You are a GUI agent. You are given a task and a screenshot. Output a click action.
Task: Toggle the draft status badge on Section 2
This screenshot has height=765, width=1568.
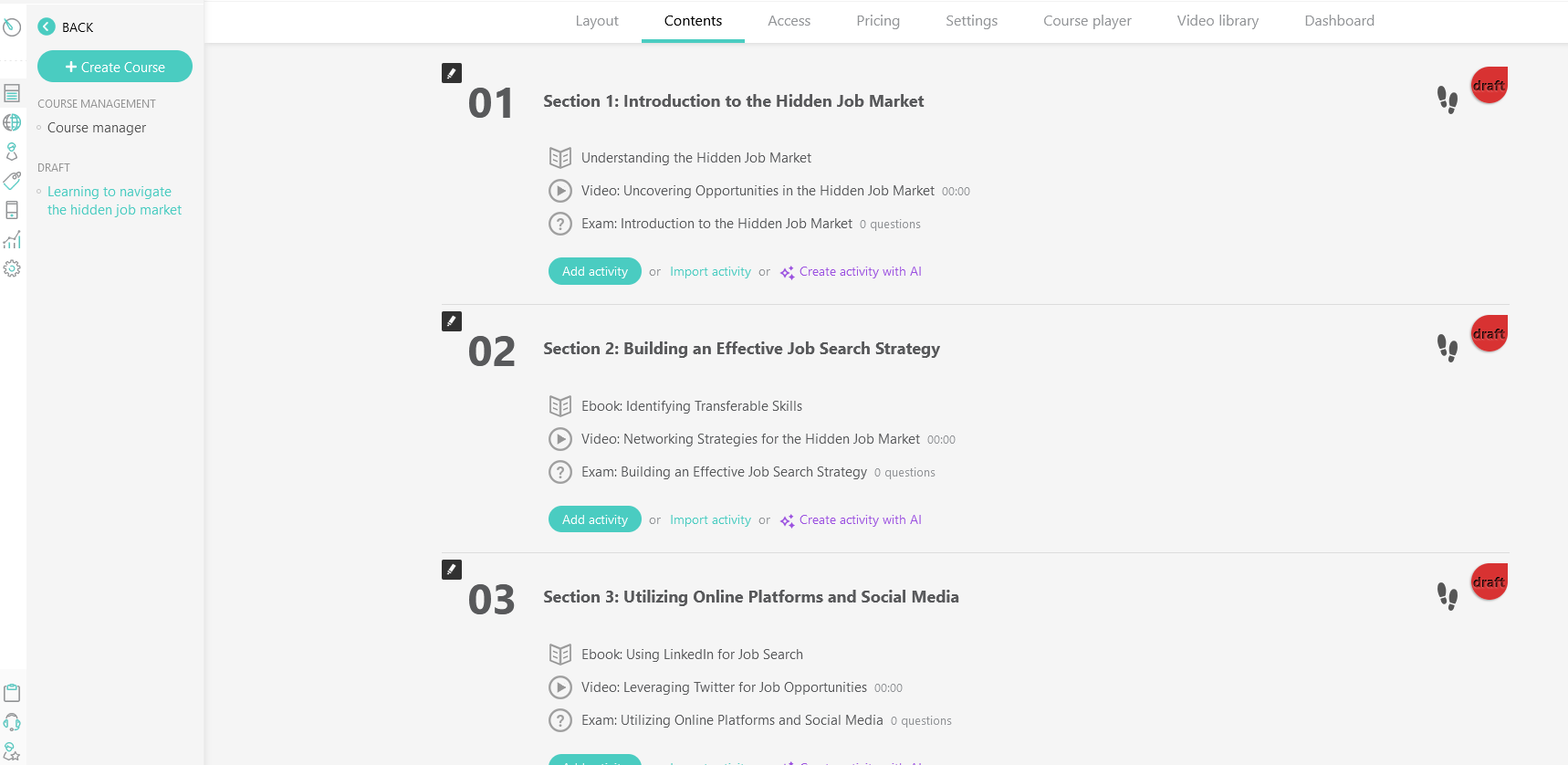(1489, 333)
